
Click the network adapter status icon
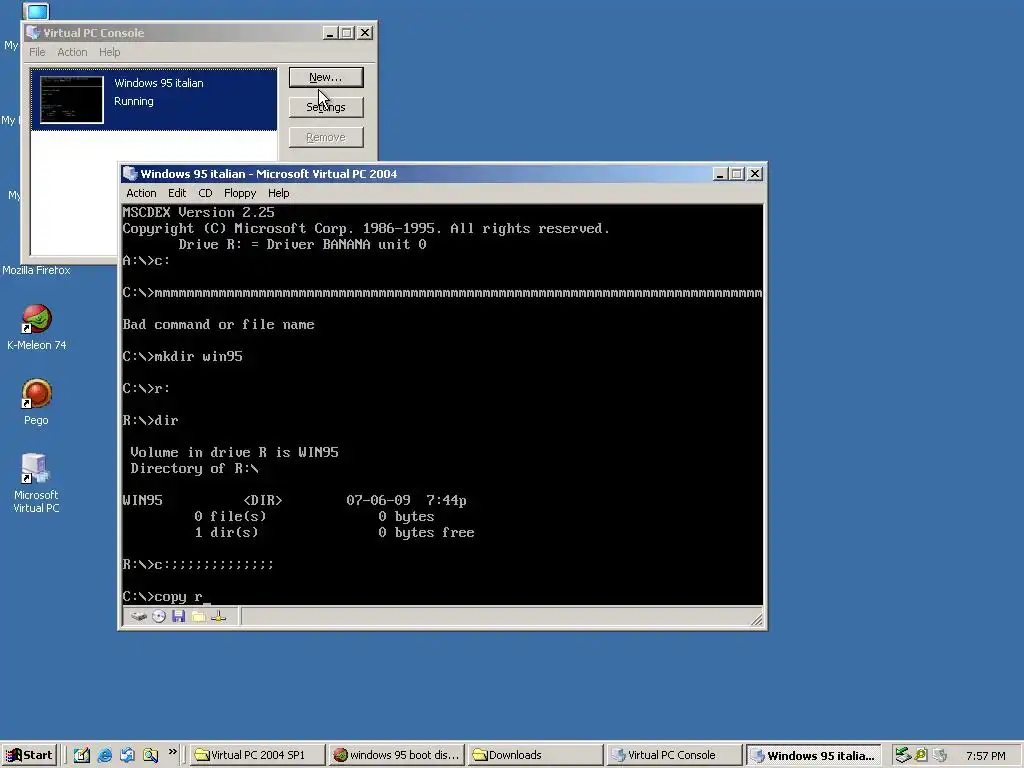[x=219, y=616]
